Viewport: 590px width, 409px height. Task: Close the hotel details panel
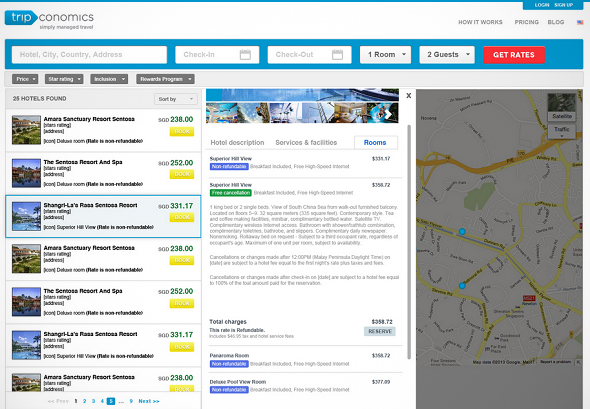click(409, 96)
